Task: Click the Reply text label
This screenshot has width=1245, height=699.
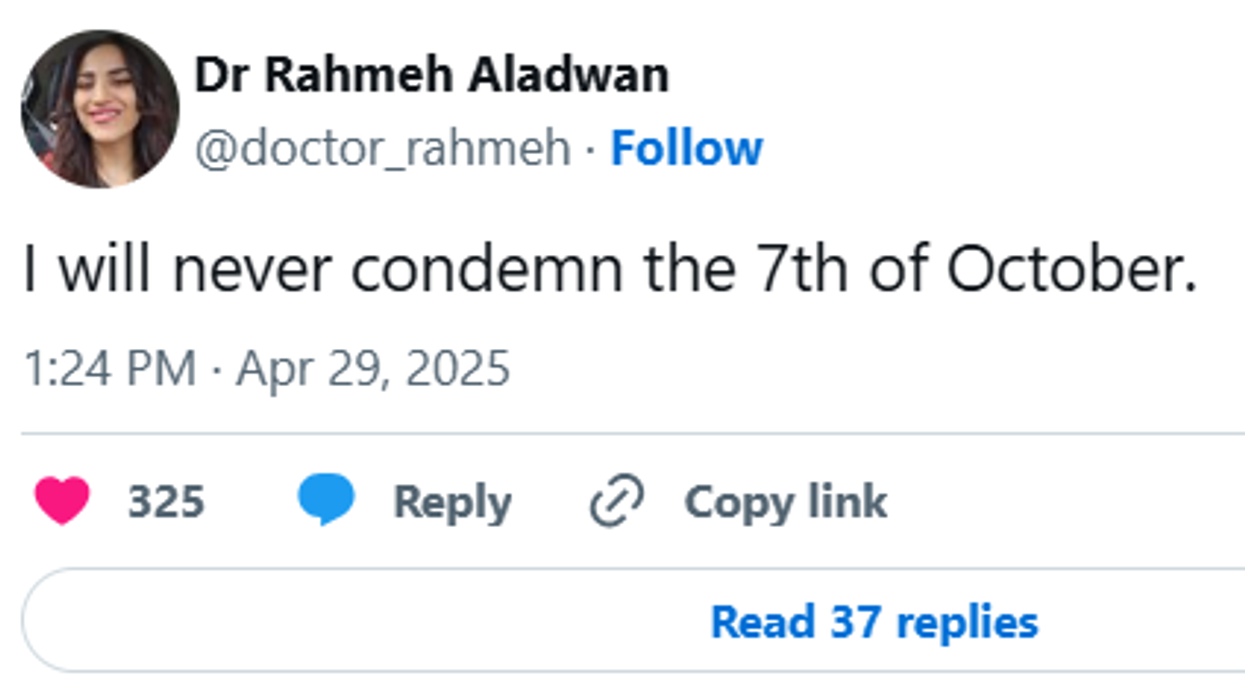Action: (x=452, y=502)
